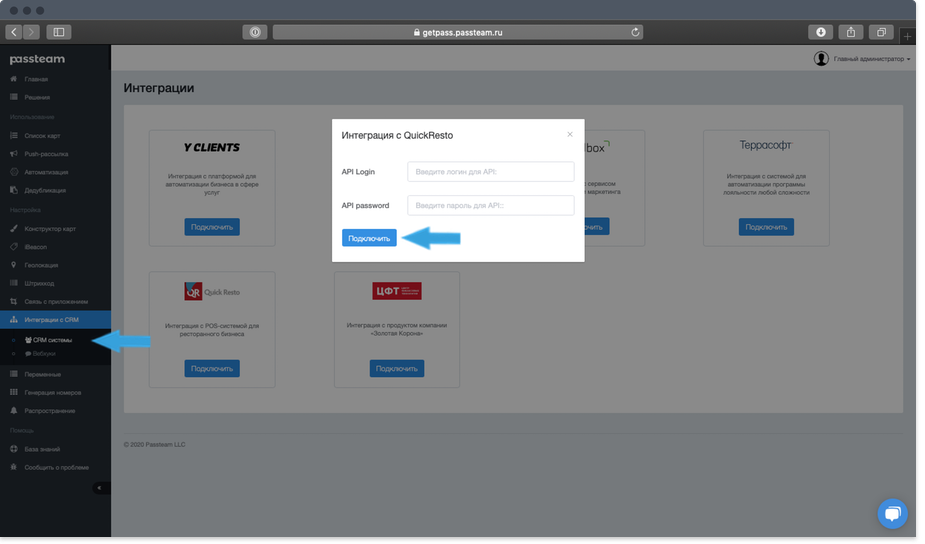
Task: Click the user avatar icon
Action: [821, 58]
